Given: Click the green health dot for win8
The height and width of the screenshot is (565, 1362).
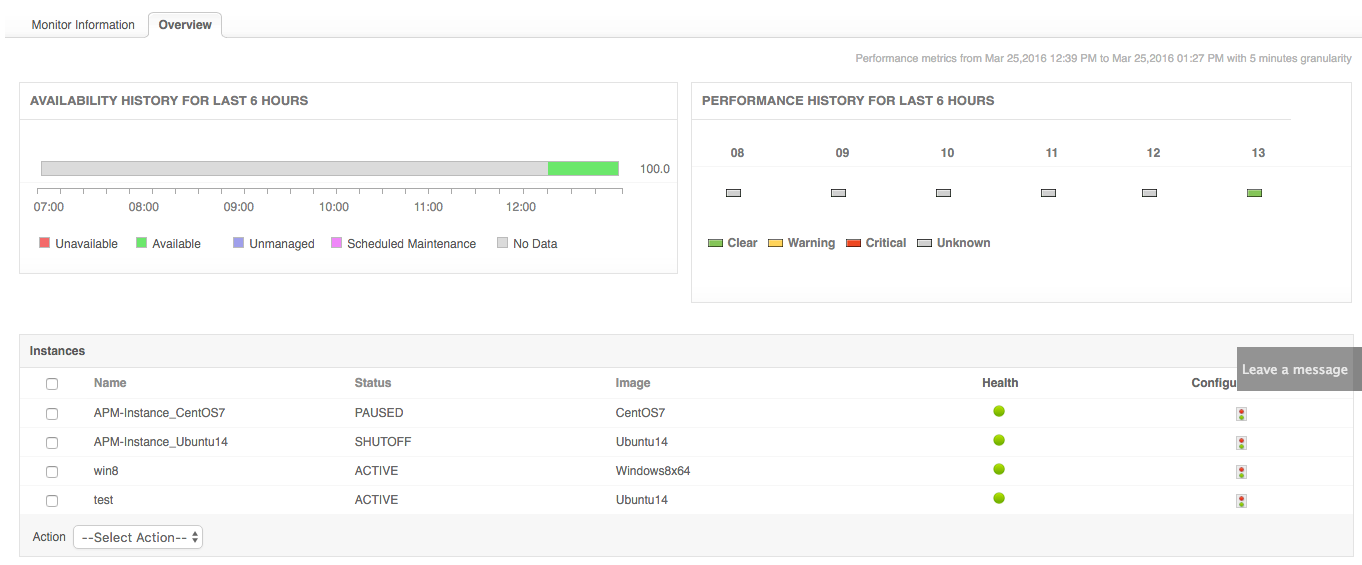Looking at the screenshot, I should pos(999,469).
